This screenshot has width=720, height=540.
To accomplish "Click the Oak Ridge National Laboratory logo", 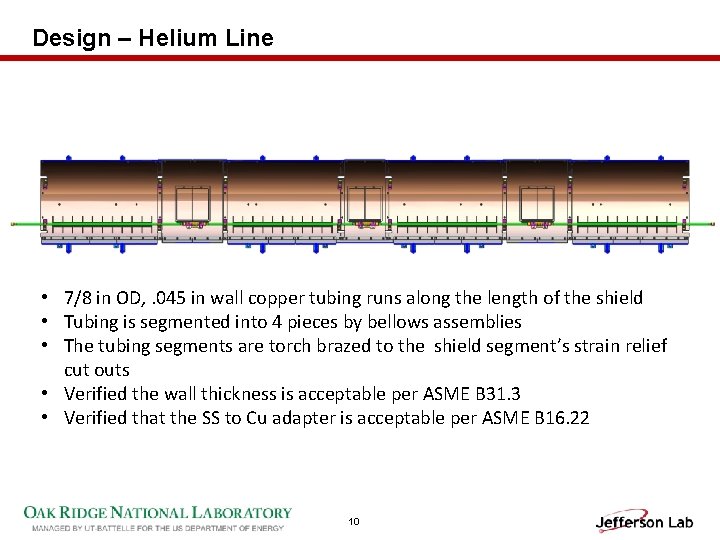I will pyautogui.click(x=158, y=513).
